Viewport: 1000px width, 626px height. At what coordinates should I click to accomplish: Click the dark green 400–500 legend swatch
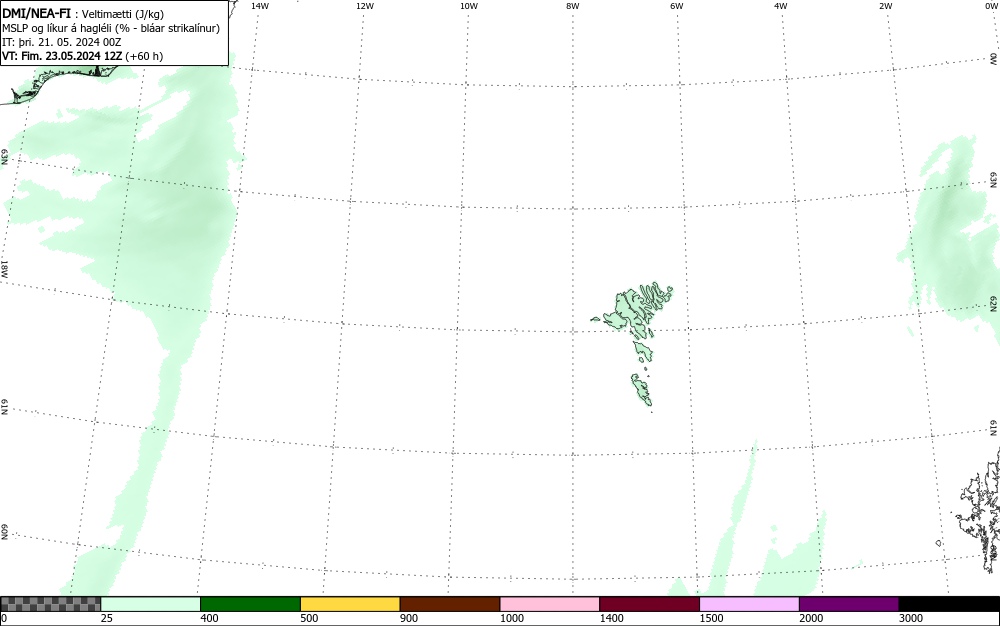250,604
